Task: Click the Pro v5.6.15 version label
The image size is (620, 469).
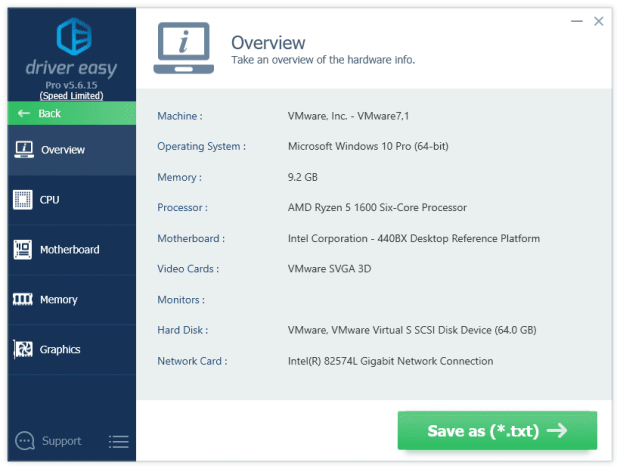Action: pos(72,87)
